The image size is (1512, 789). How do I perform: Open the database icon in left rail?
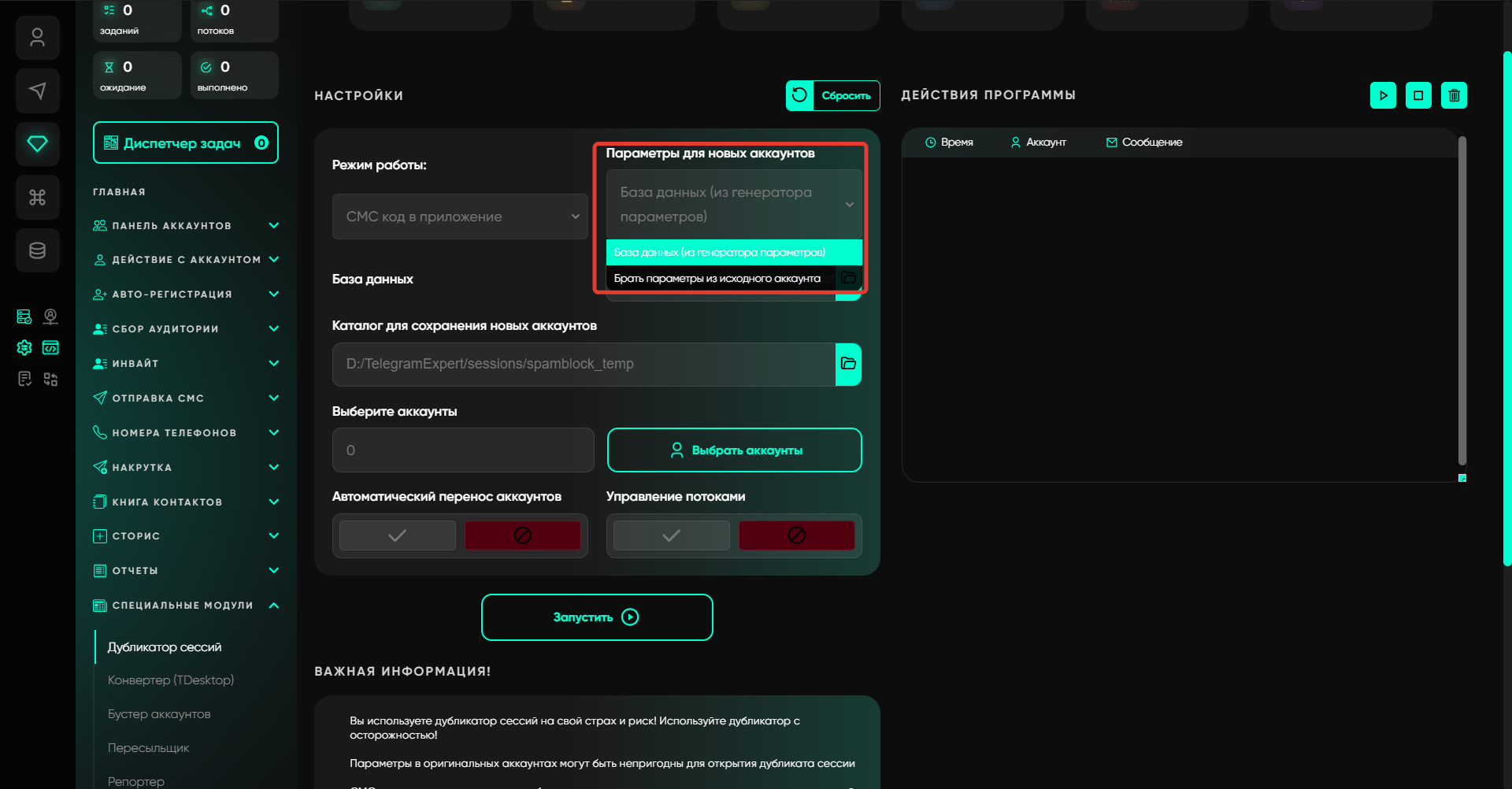37,250
